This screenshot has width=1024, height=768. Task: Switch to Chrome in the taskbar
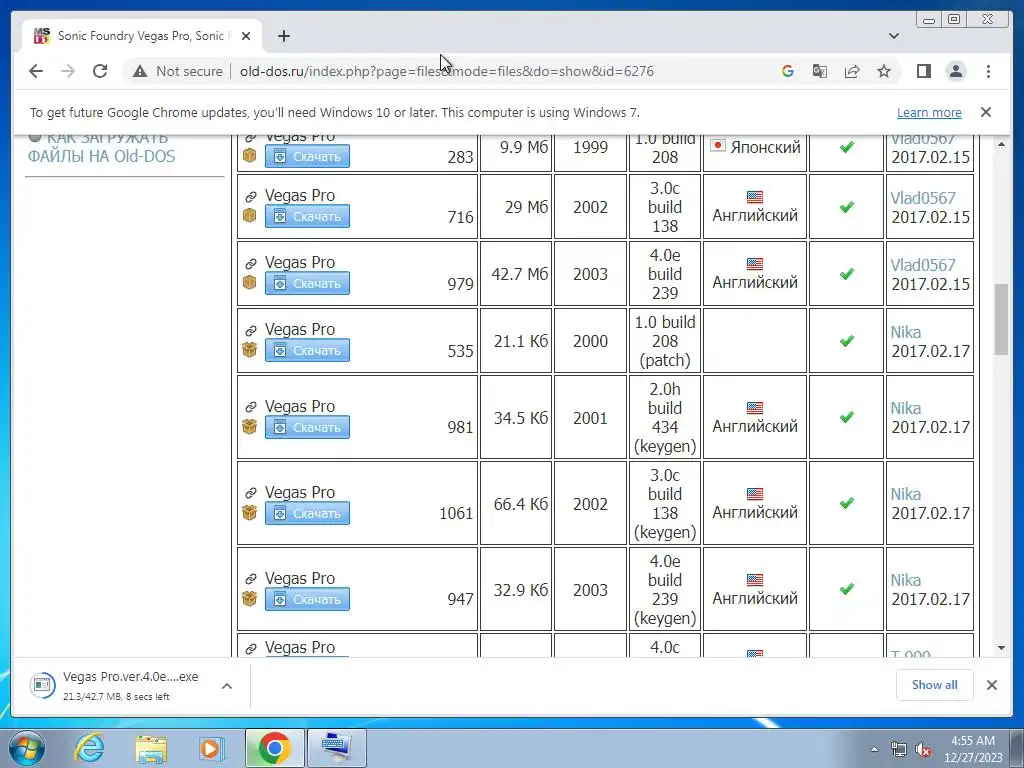click(274, 748)
